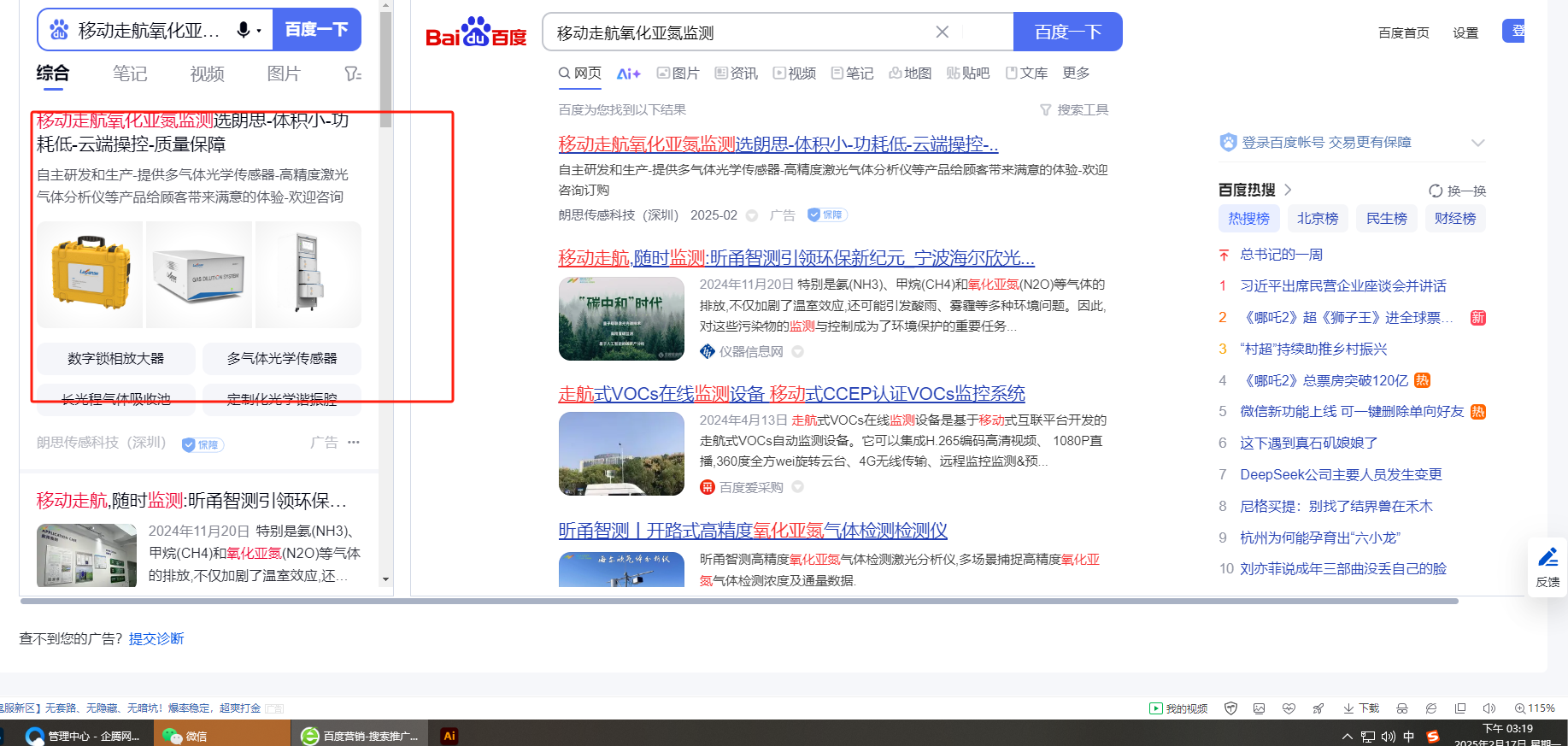Open the mobile filter icon beside 图片
This screenshot has height=746, width=1568.
352,74
